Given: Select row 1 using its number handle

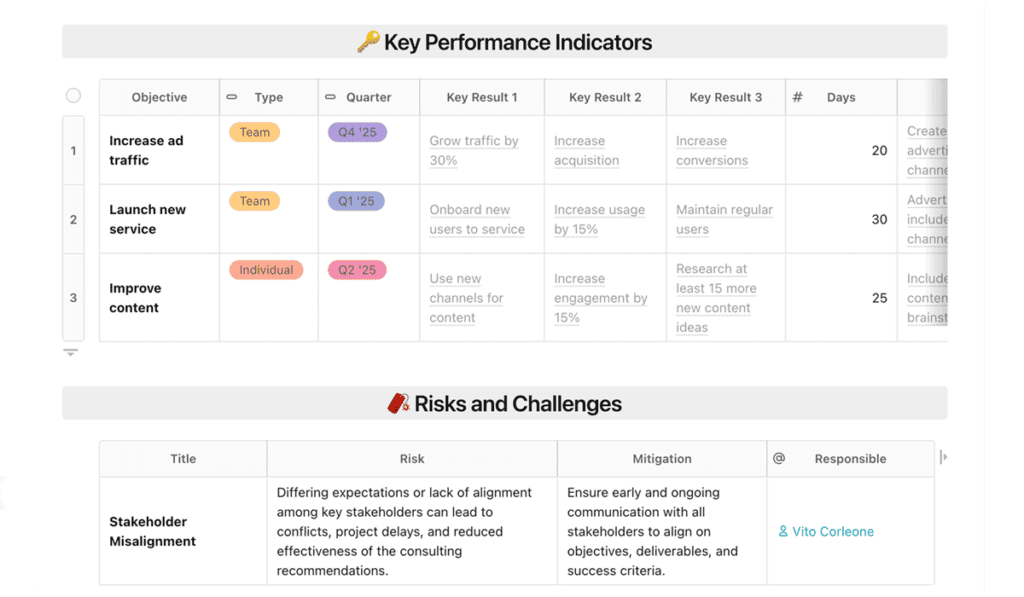Looking at the screenshot, I should click(73, 150).
